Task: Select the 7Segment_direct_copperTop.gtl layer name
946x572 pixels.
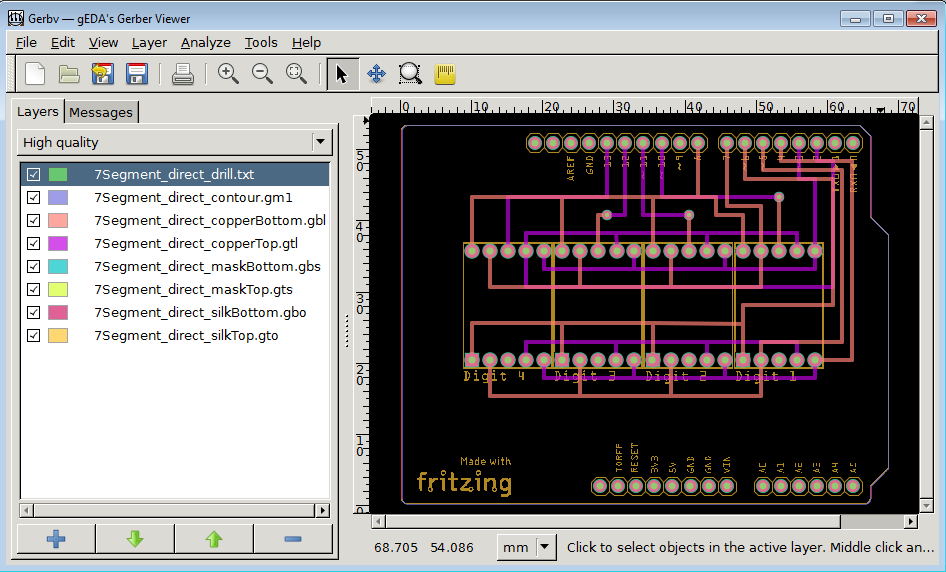Action: pos(196,243)
